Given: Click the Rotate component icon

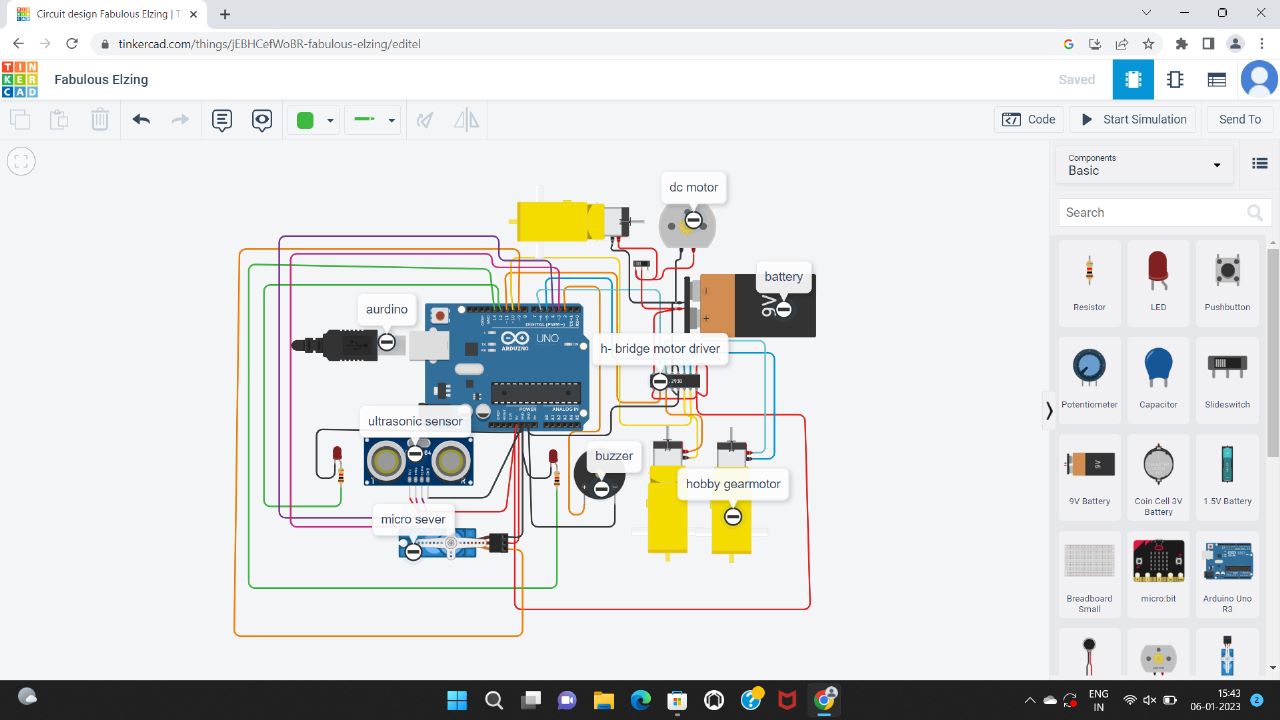Looking at the screenshot, I should (425, 120).
